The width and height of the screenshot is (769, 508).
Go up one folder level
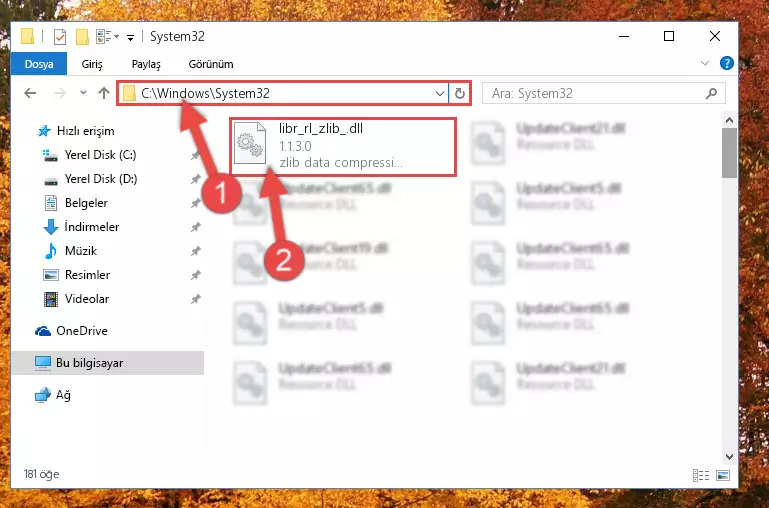tap(103, 93)
